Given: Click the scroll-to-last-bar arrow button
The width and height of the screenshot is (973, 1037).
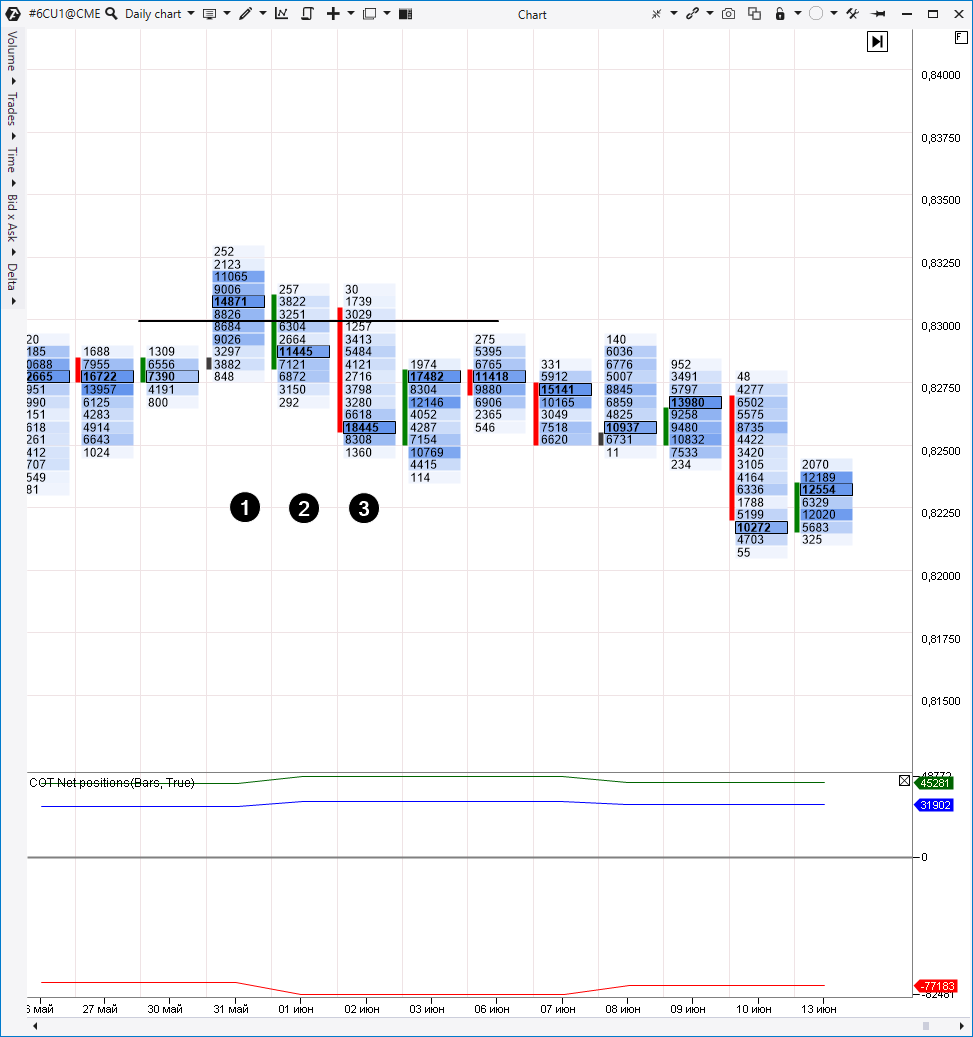Looking at the screenshot, I should (x=877, y=41).
